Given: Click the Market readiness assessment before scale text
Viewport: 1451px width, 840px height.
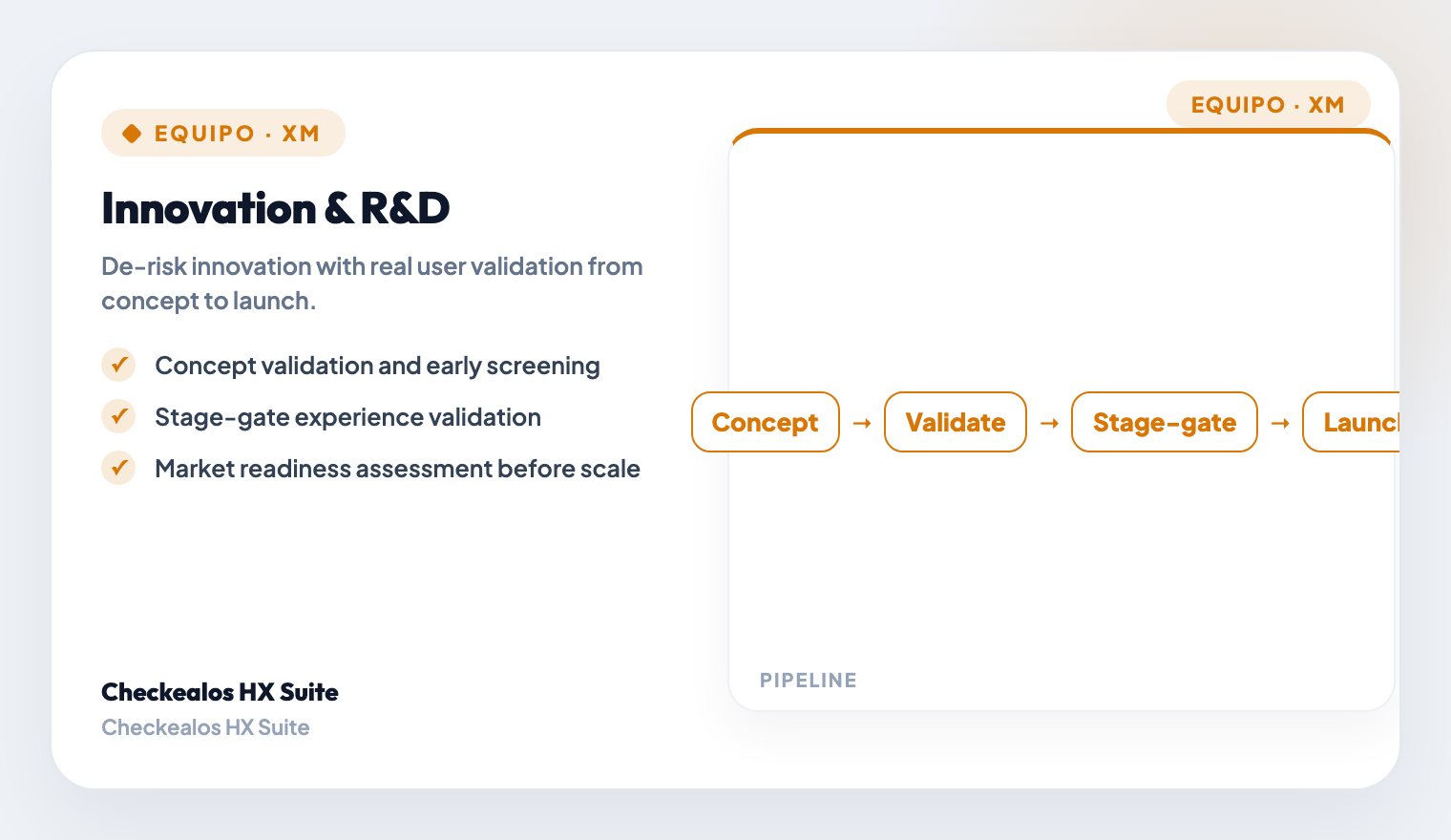Looking at the screenshot, I should (397, 469).
